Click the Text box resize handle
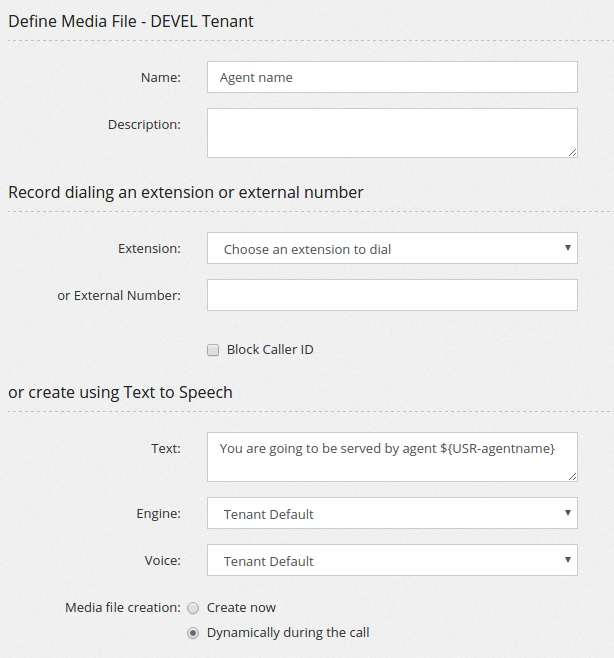Image resolution: width=614 pixels, height=658 pixels. click(572, 477)
